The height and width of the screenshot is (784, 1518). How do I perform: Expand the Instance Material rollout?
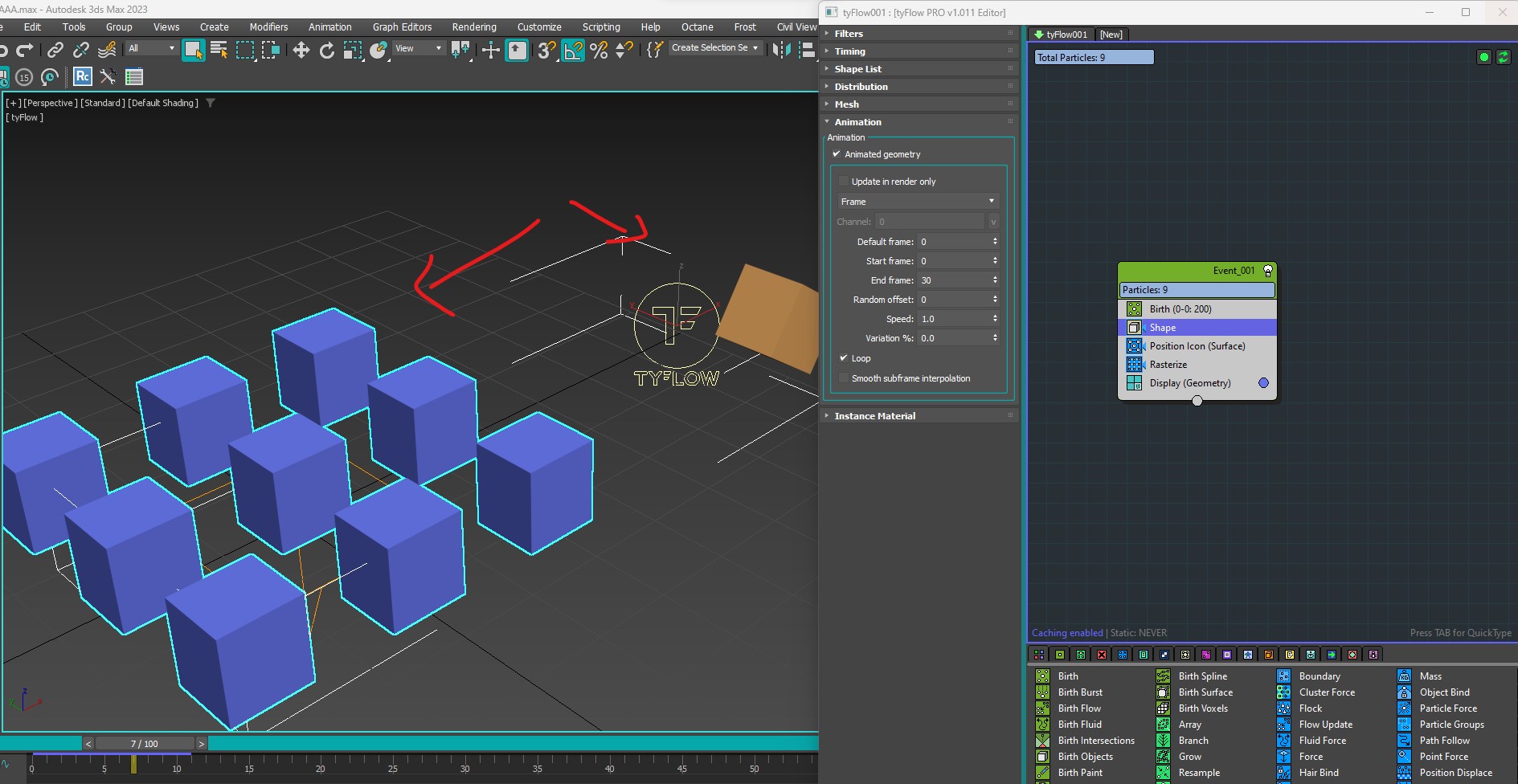coord(874,416)
